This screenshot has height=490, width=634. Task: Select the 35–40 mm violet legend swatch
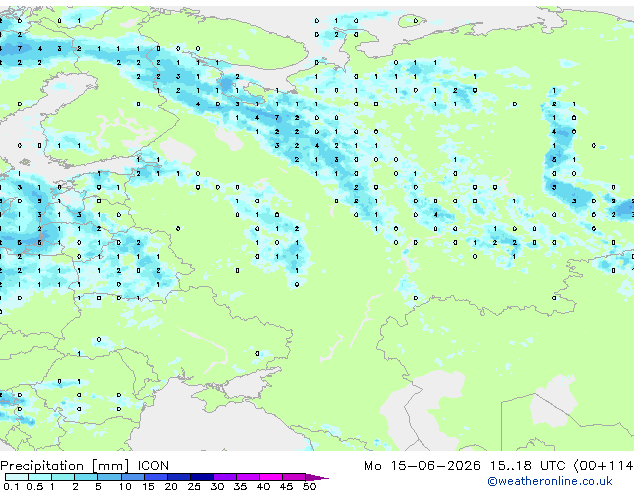click(x=247, y=477)
